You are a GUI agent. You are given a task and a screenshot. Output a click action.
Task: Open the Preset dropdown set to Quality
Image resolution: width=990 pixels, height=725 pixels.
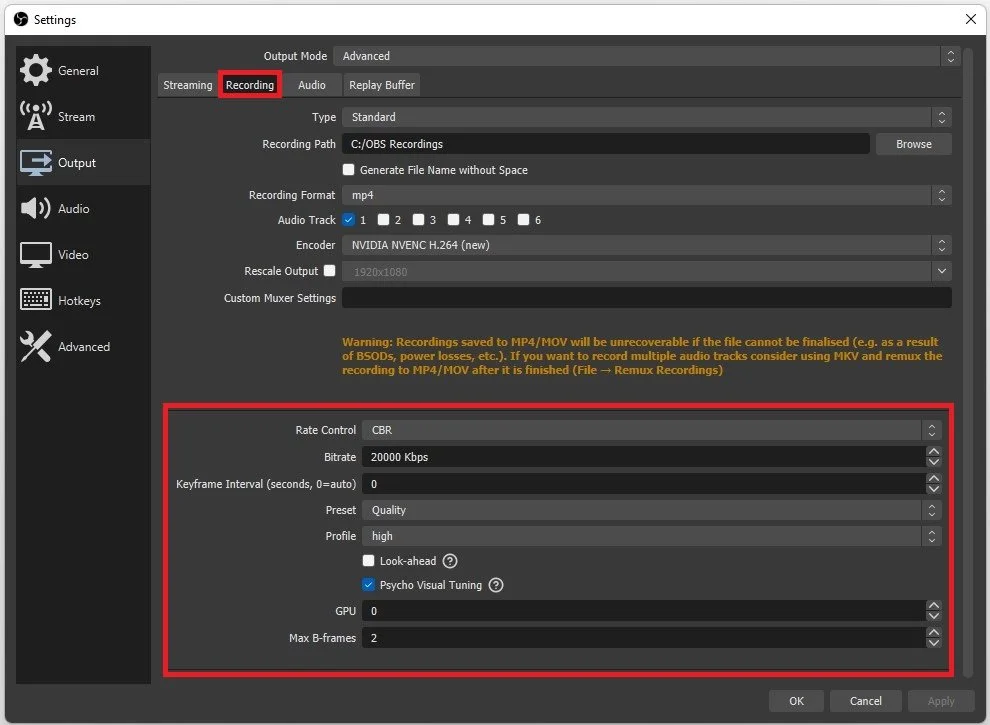pyautogui.click(x=652, y=510)
